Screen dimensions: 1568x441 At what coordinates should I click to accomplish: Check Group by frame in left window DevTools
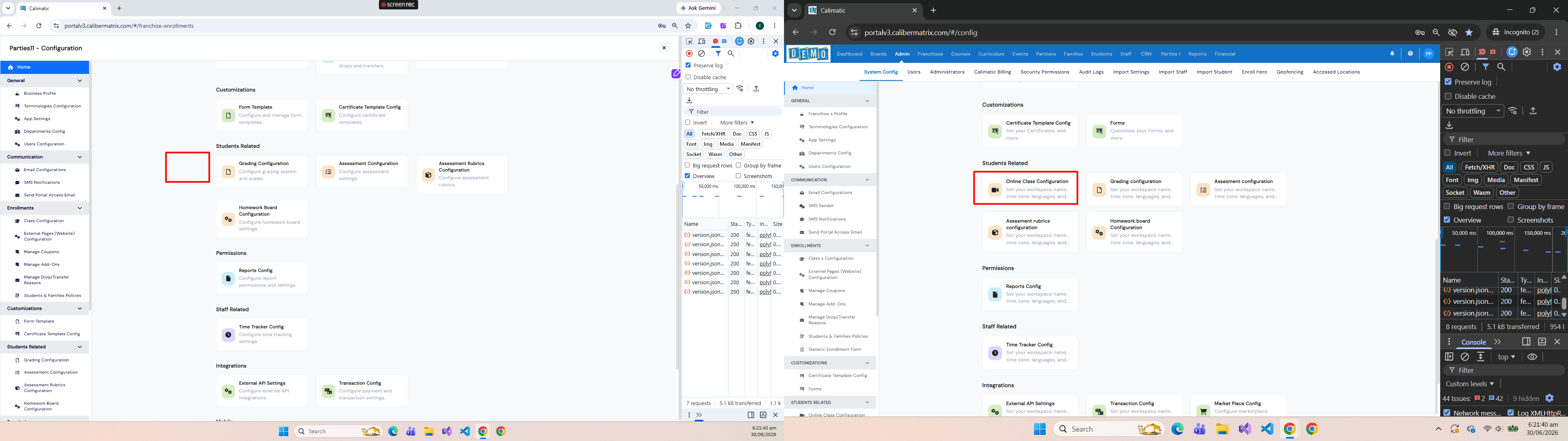(738, 166)
